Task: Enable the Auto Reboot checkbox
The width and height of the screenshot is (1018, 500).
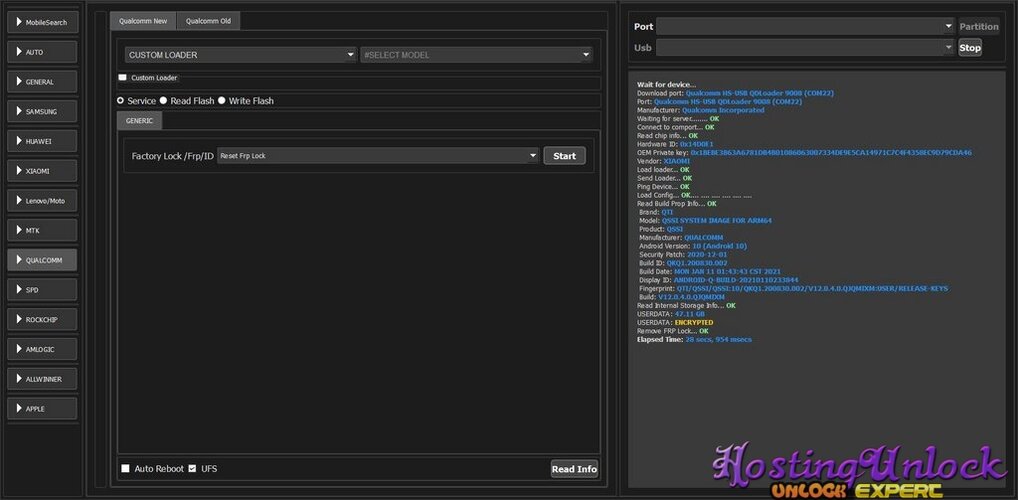Action: point(125,468)
